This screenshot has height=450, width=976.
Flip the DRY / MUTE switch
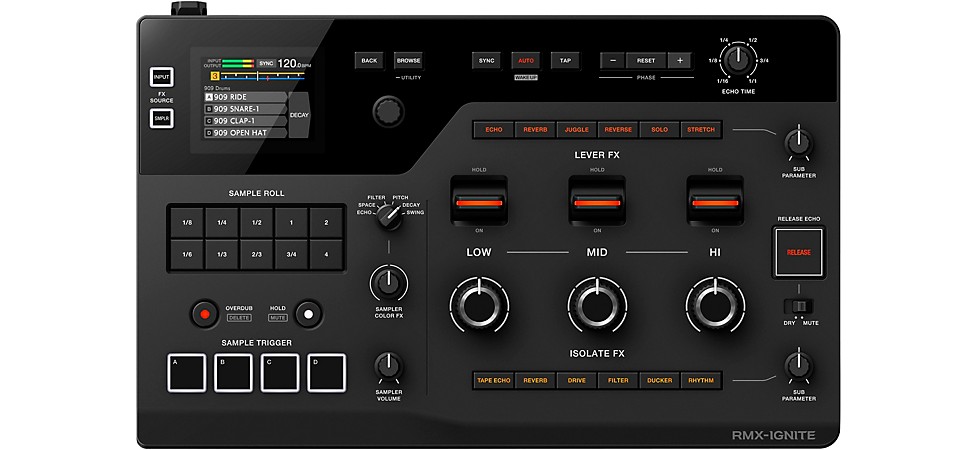[799, 306]
